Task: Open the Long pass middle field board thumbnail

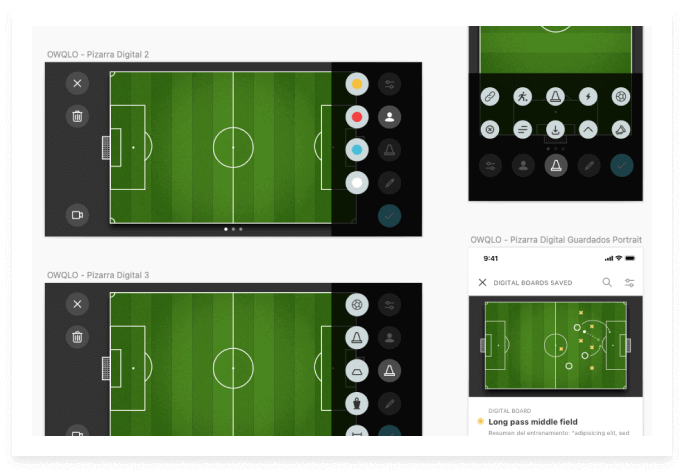Action: tap(555, 346)
